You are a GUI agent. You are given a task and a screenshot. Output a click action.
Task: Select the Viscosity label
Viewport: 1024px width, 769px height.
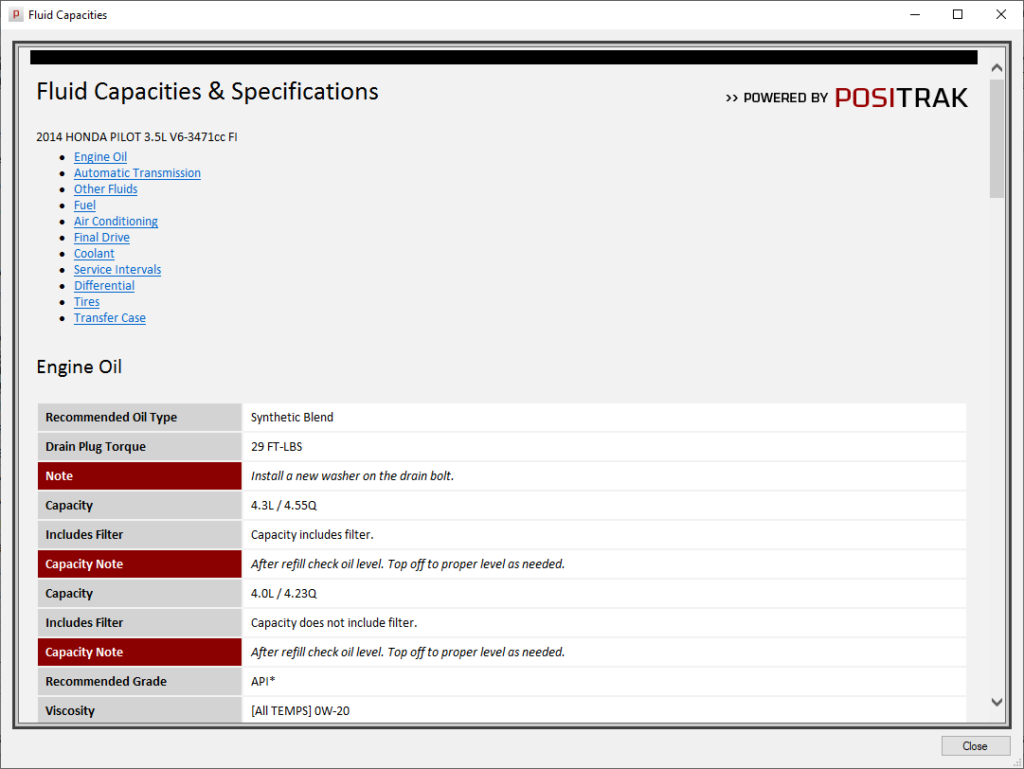click(x=70, y=711)
